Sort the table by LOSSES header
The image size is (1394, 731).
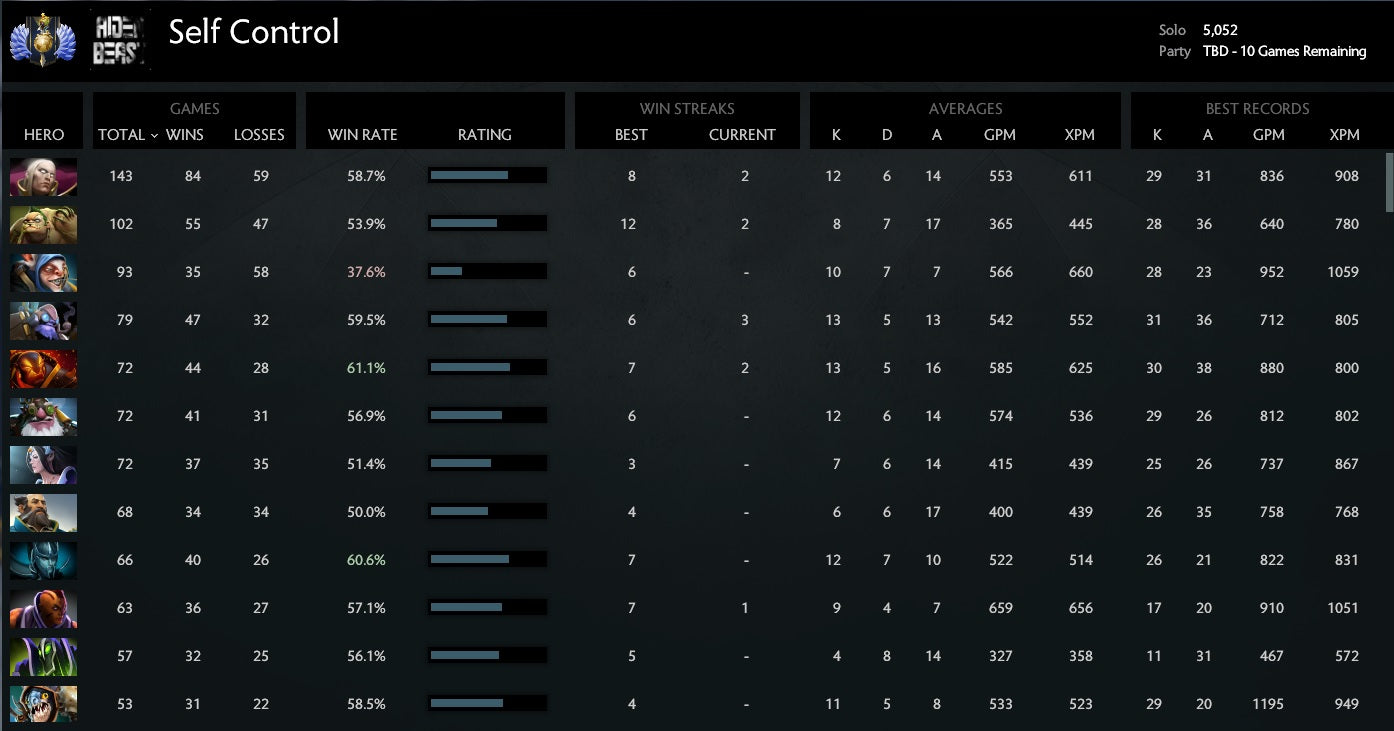pyautogui.click(x=259, y=135)
